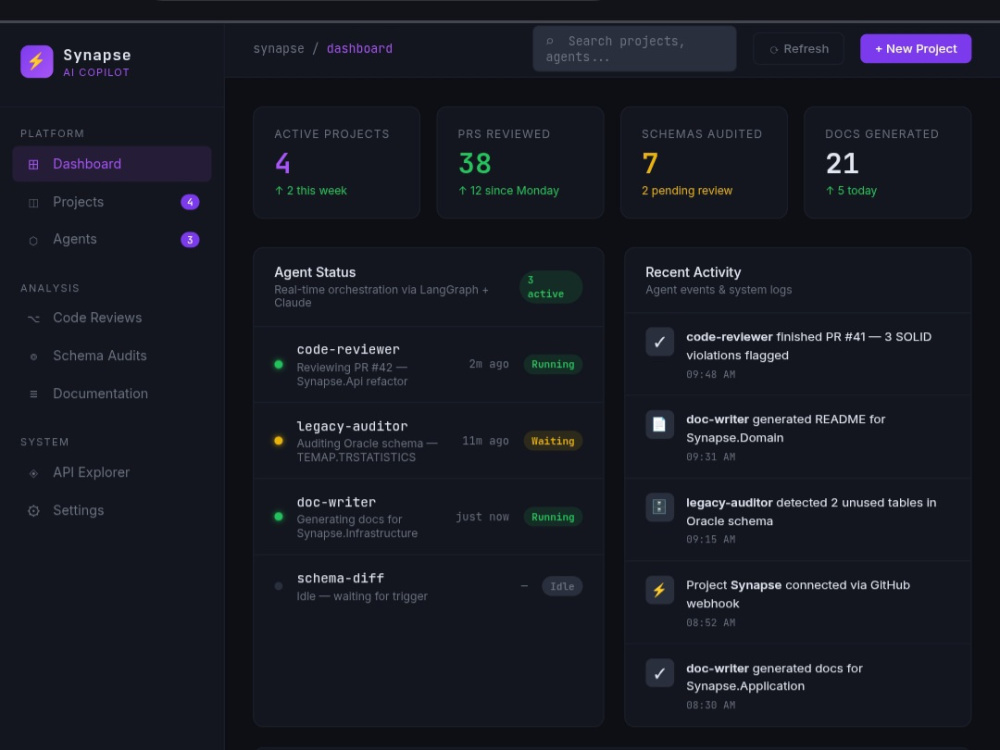This screenshot has width=1000, height=750.
Task: Navigate to Schema Audits
Action: pyautogui.click(x=112, y=356)
